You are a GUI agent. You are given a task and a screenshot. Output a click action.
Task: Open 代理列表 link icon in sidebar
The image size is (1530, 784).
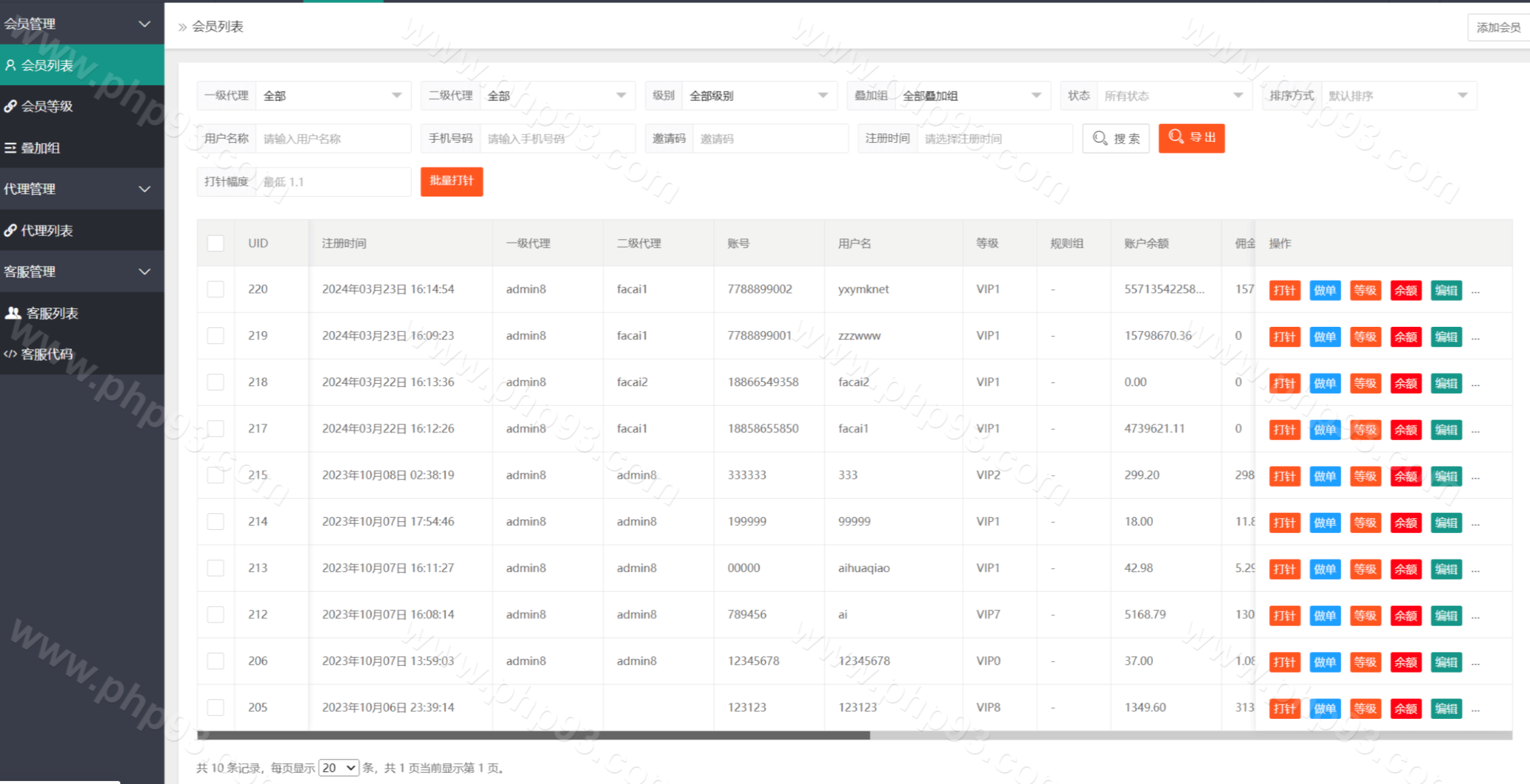click(x=10, y=230)
